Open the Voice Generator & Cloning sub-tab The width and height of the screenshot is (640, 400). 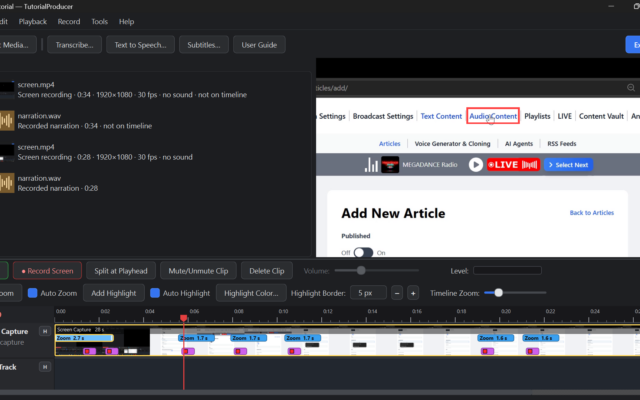coord(452,144)
